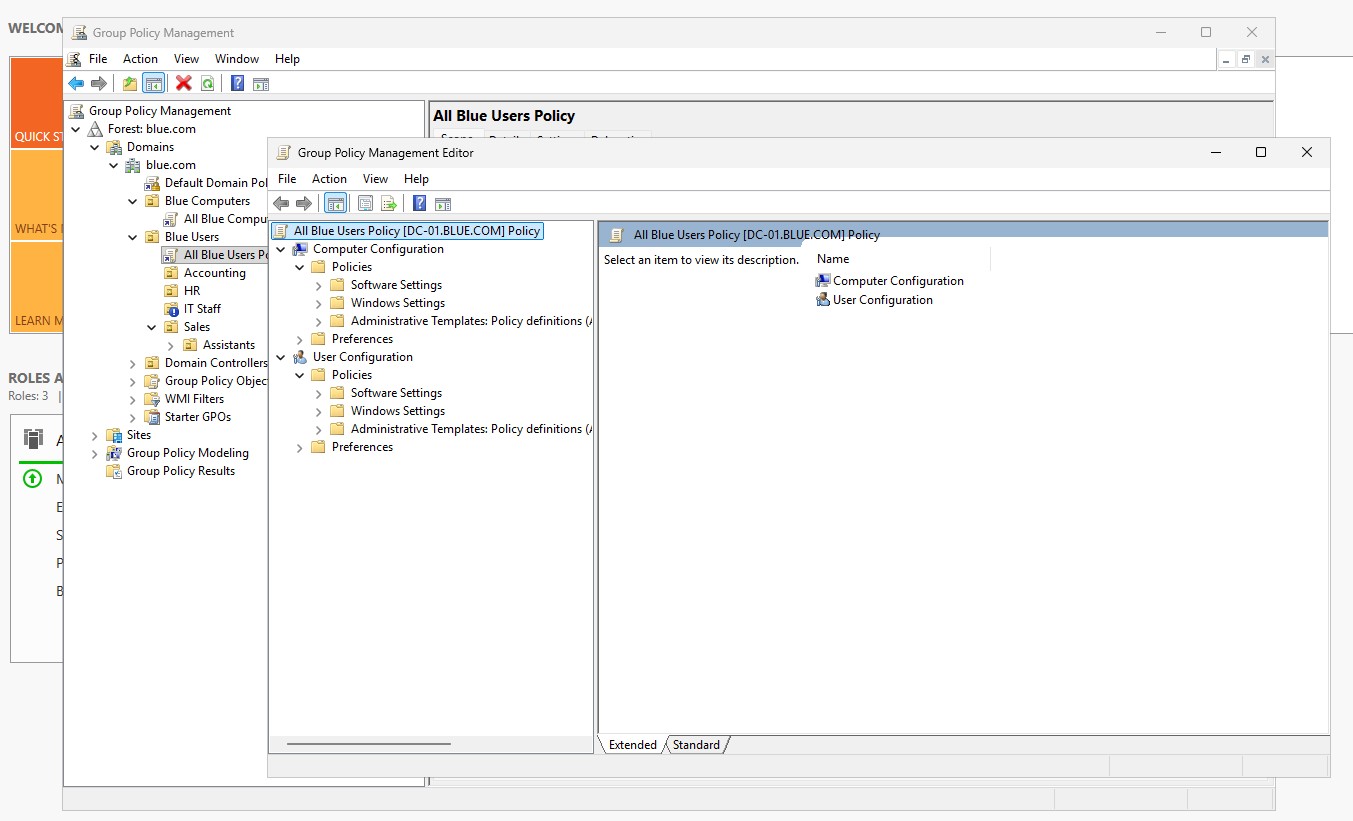Toggle console tree in Group Policy Management toolbar

153,83
